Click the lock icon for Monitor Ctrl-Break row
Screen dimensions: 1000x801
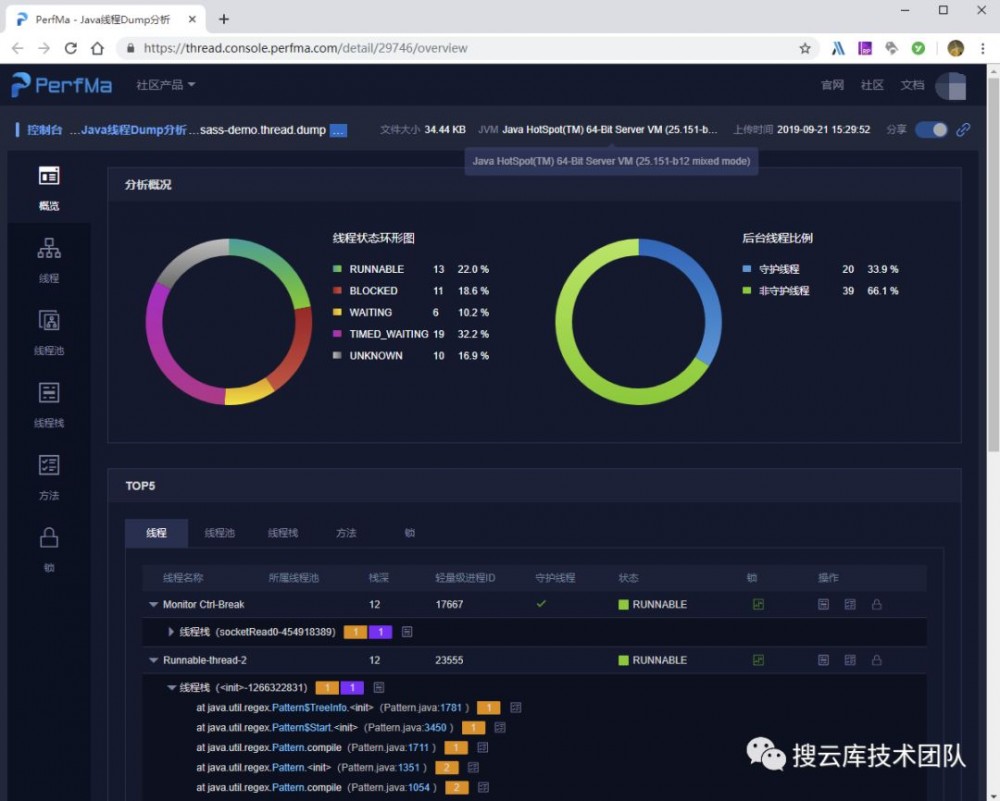(x=876, y=604)
